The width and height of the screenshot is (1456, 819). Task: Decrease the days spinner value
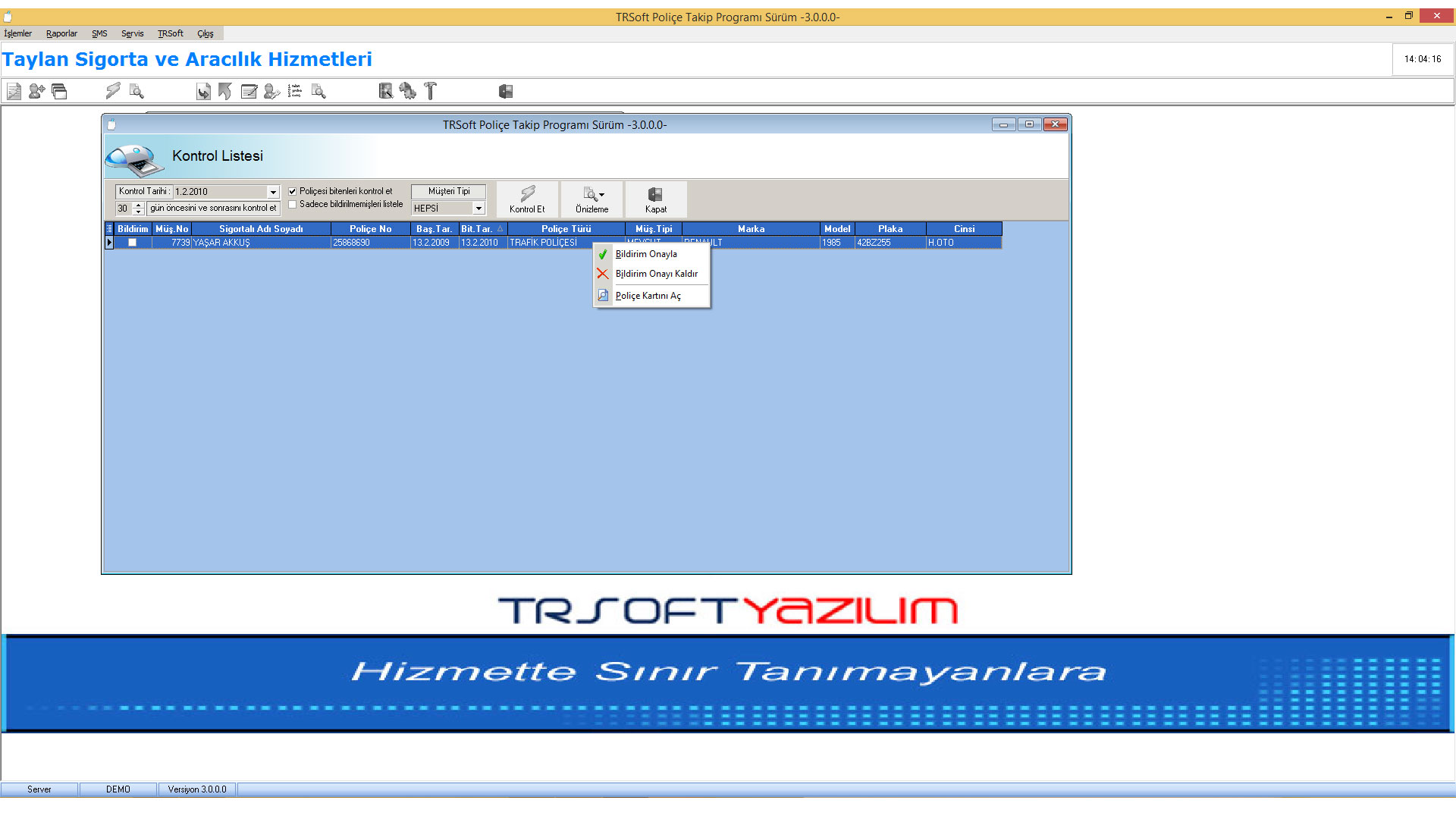[138, 212]
